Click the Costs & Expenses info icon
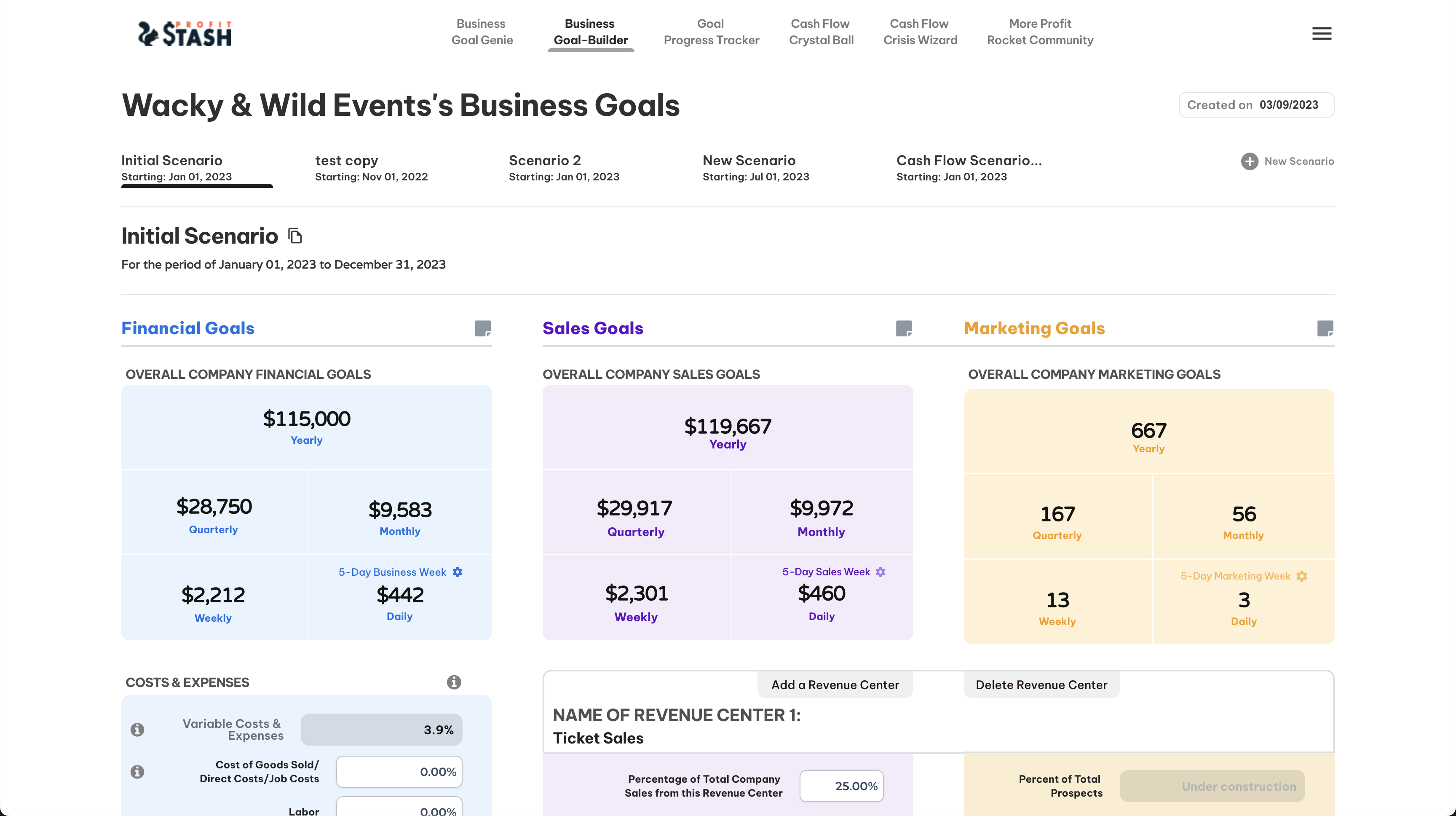This screenshot has height=816, width=1456. tap(453, 682)
